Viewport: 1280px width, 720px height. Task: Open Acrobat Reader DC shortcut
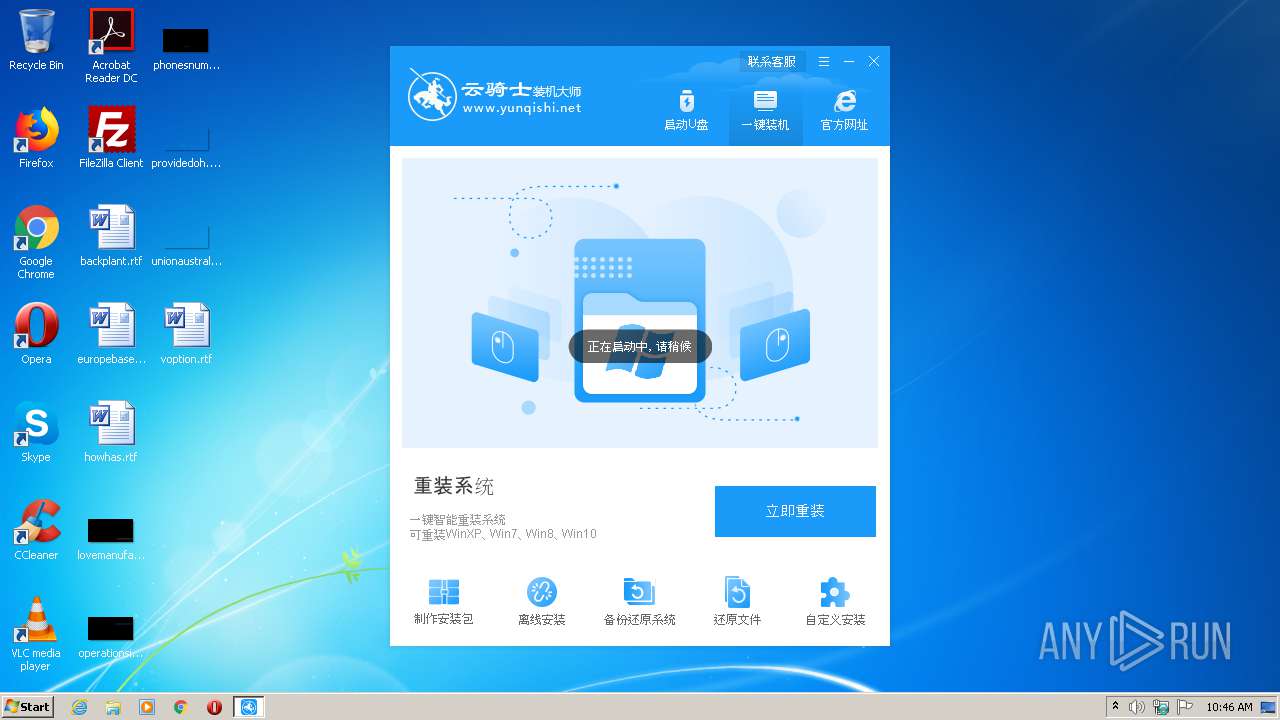pos(111,45)
